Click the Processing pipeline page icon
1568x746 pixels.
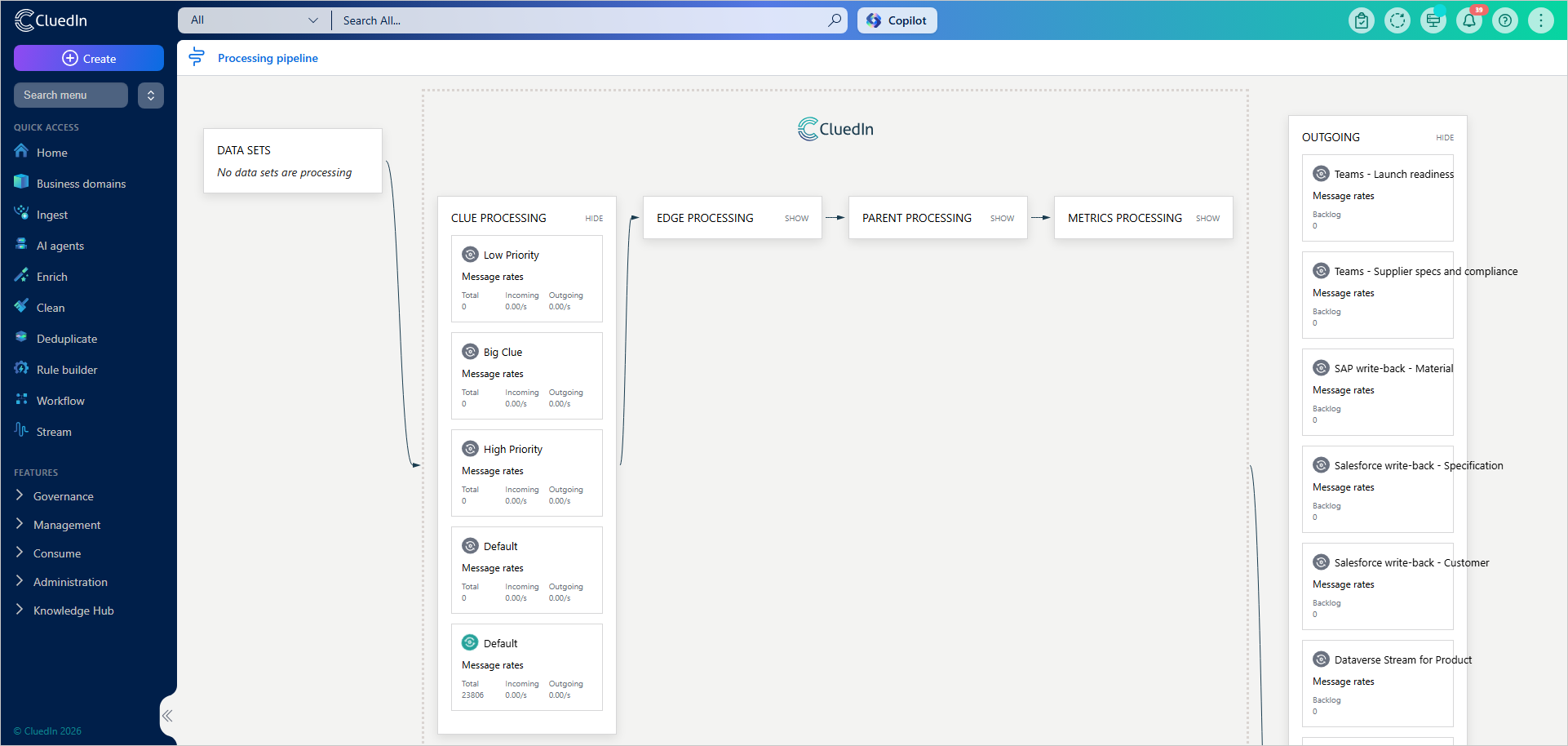tap(197, 57)
